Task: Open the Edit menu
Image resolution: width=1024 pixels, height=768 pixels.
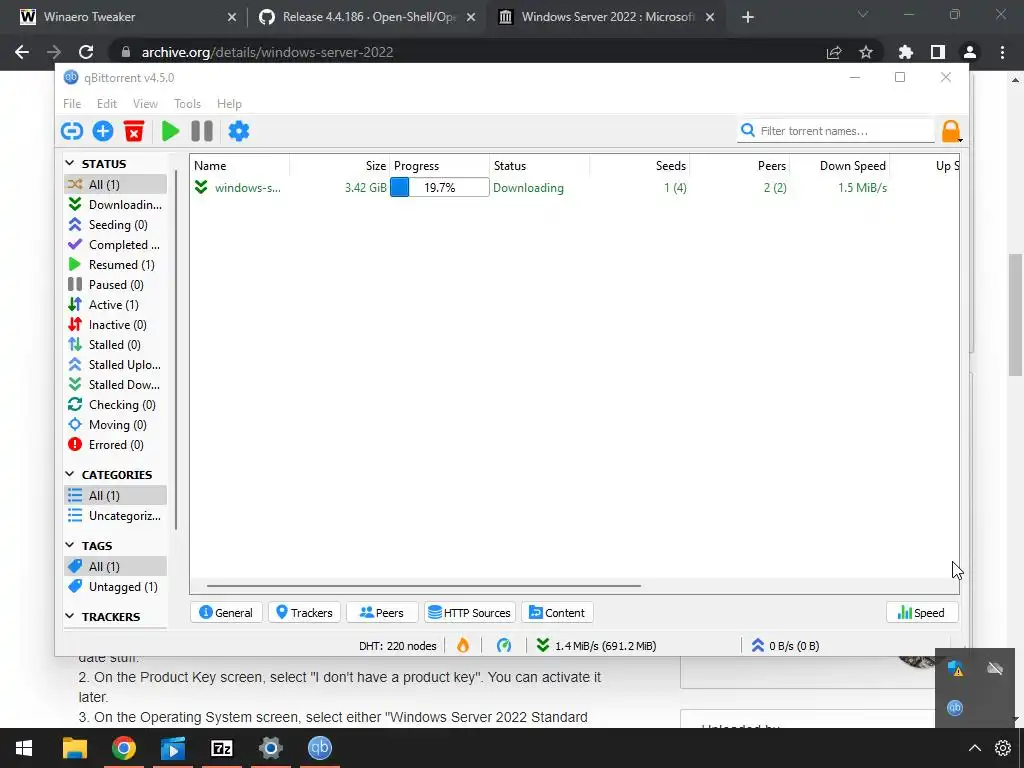Action: coord(106,104)
